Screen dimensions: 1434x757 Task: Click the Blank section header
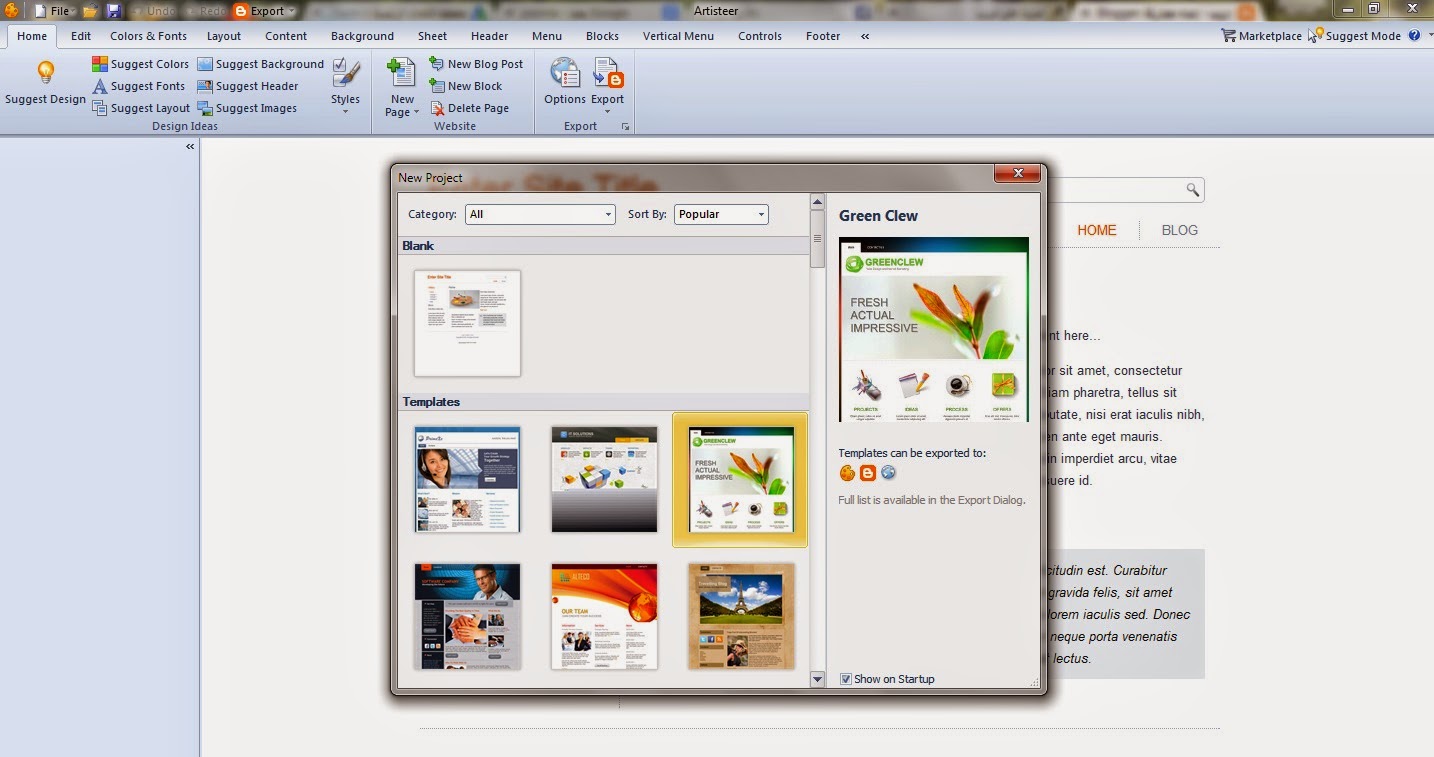pos(603,246)
